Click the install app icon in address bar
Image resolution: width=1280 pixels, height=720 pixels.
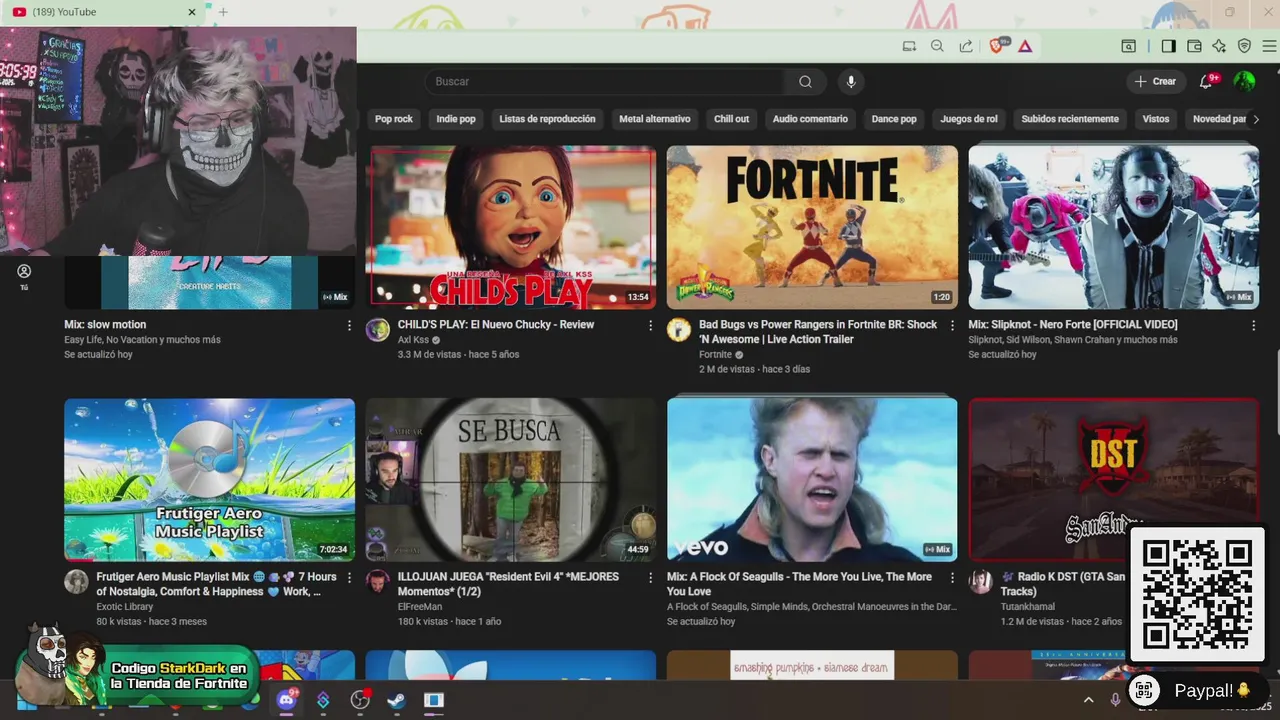[909, 46]
